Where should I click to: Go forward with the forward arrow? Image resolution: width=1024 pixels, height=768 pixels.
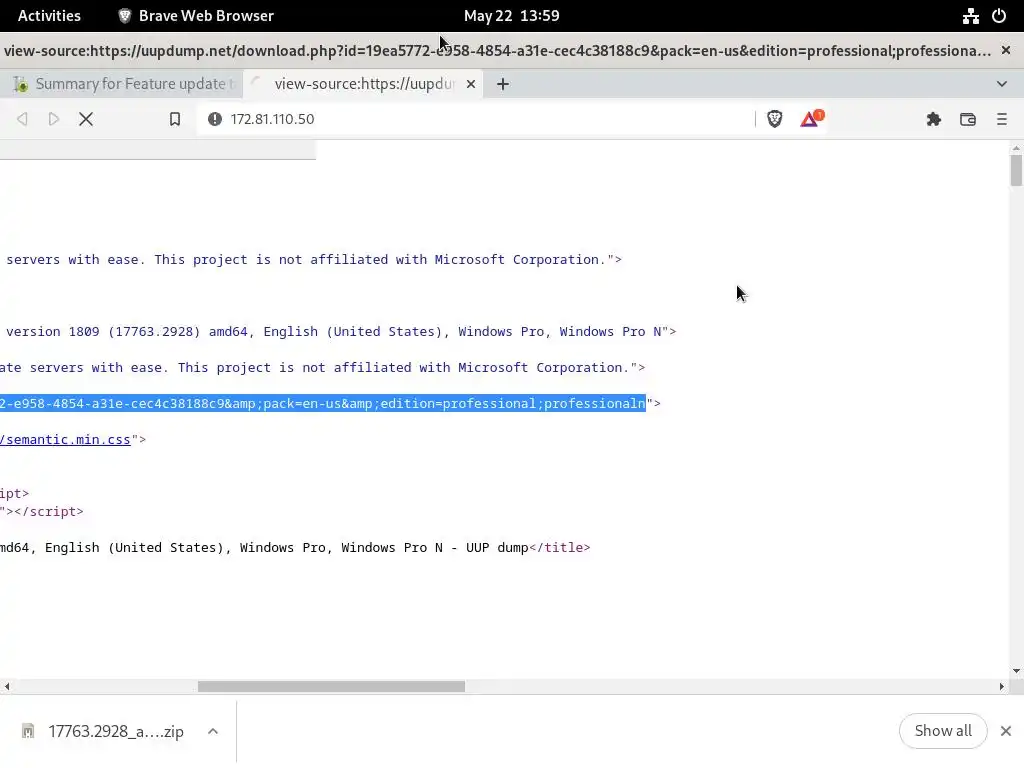(x=54, y=119)
